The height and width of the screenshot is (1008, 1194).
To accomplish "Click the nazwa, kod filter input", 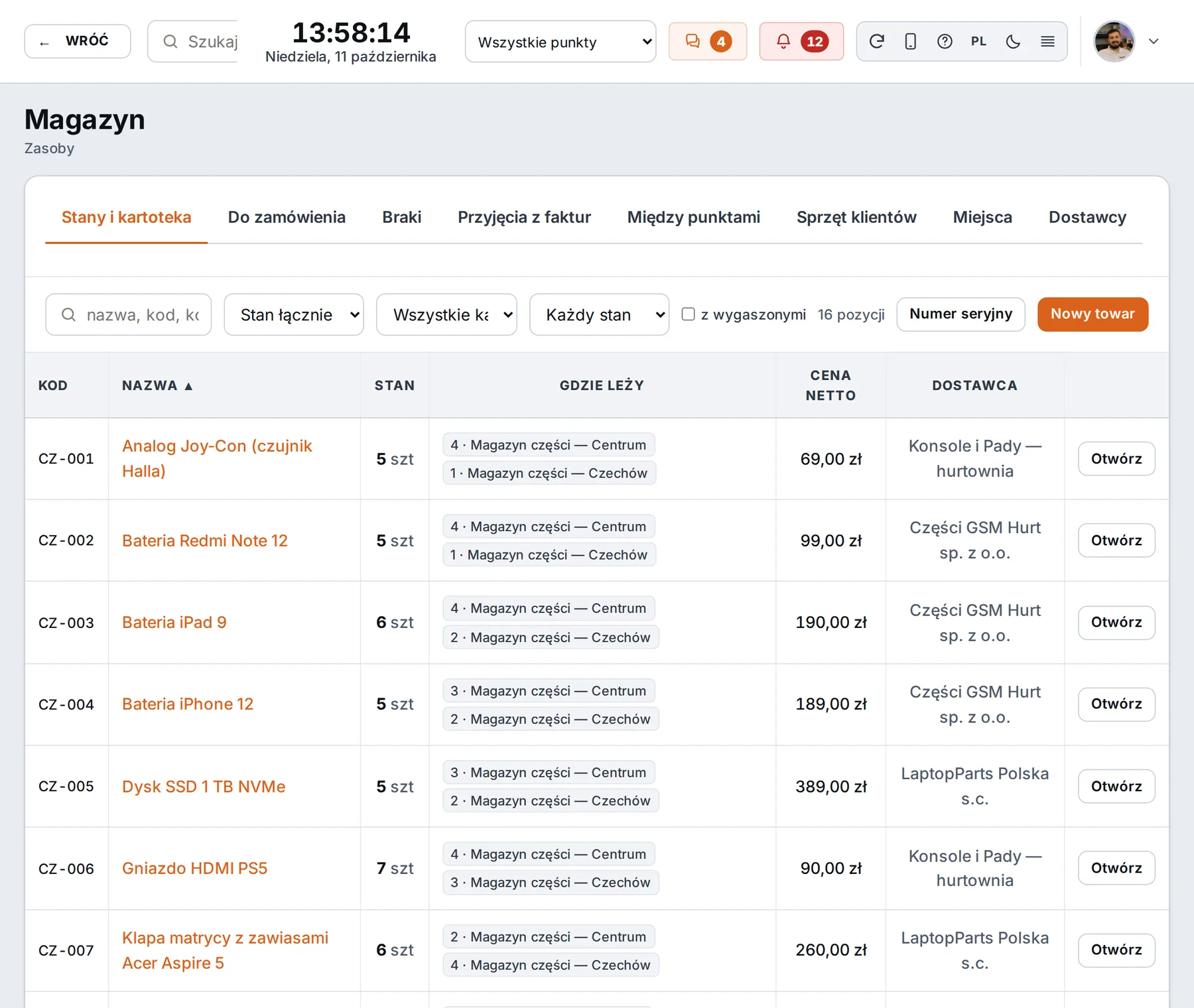I will pos(129,314).
